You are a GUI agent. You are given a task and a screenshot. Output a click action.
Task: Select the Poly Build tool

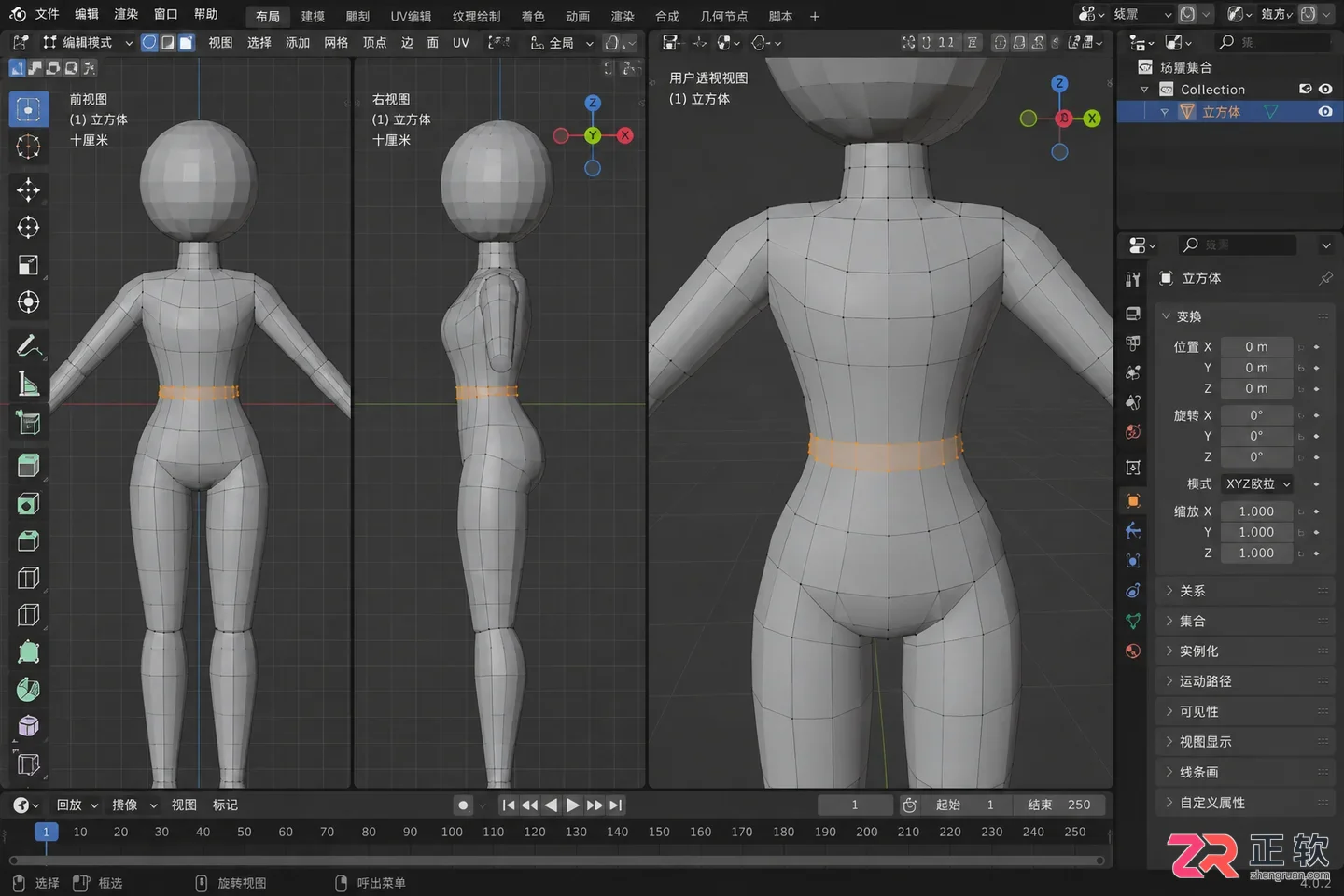pyautogui.click(x=28, y=652)
